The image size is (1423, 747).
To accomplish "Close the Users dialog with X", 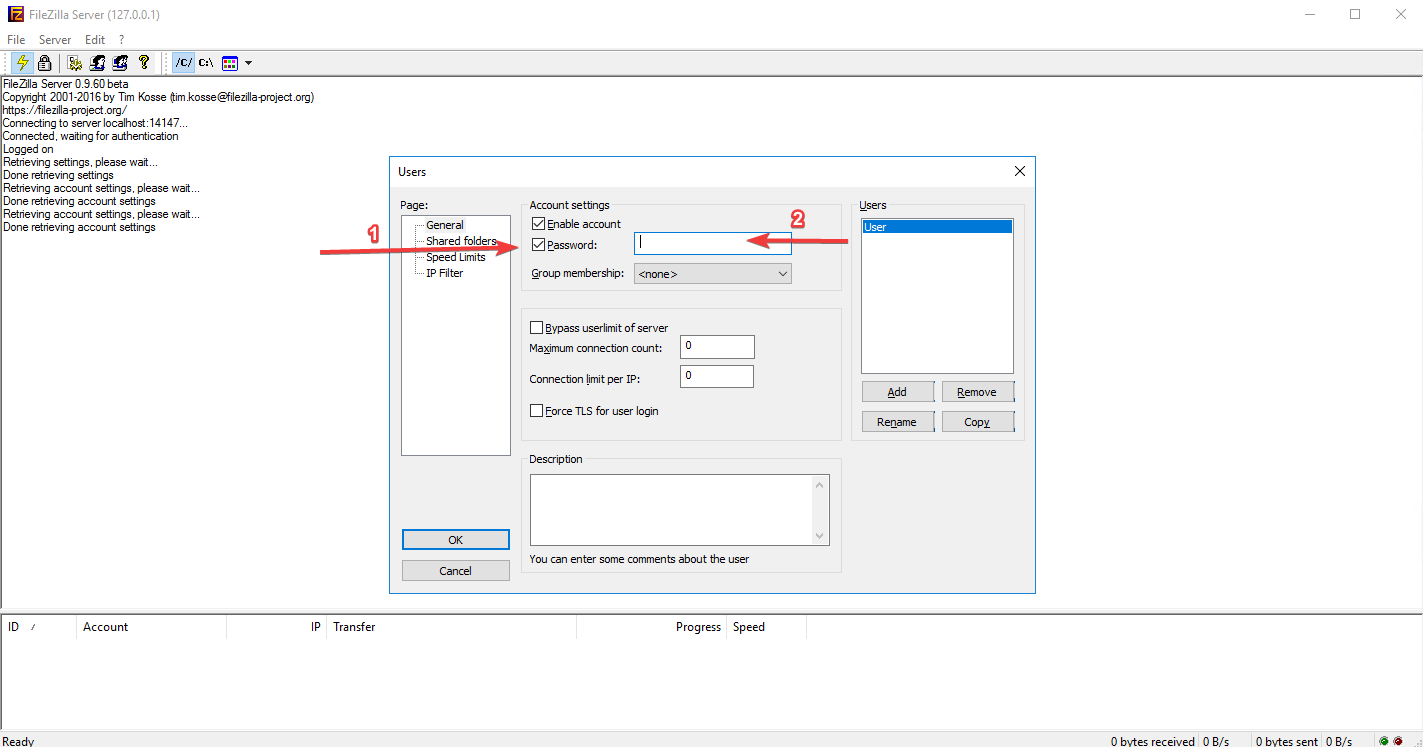I will pos(1020,172).
